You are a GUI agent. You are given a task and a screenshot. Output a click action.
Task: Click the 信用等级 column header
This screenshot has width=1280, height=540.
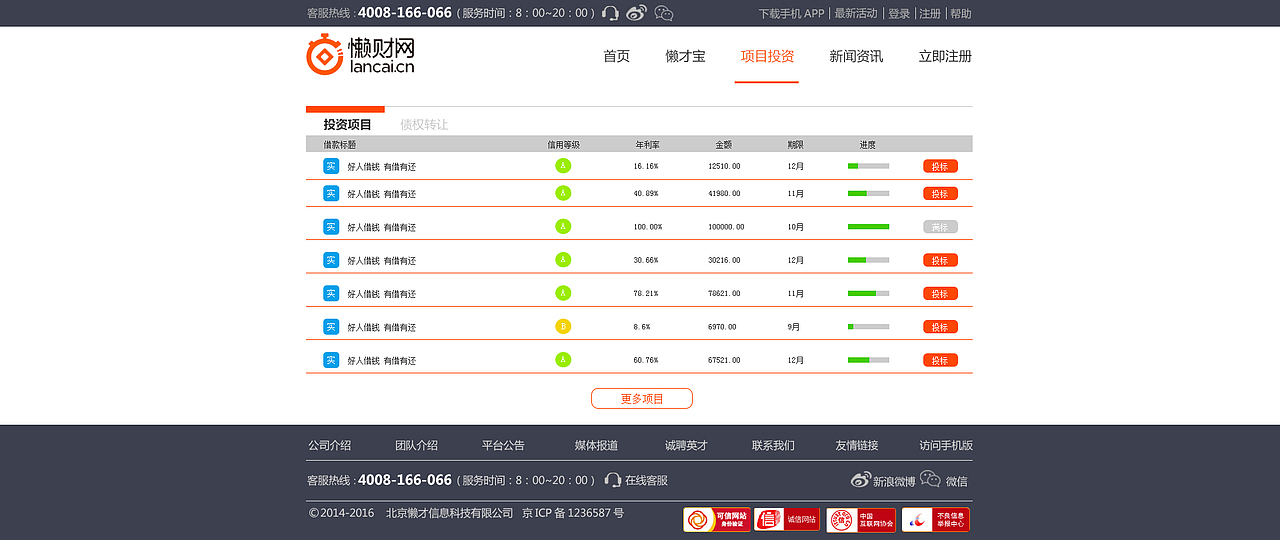pyautogui.click(x=563, y=145)
